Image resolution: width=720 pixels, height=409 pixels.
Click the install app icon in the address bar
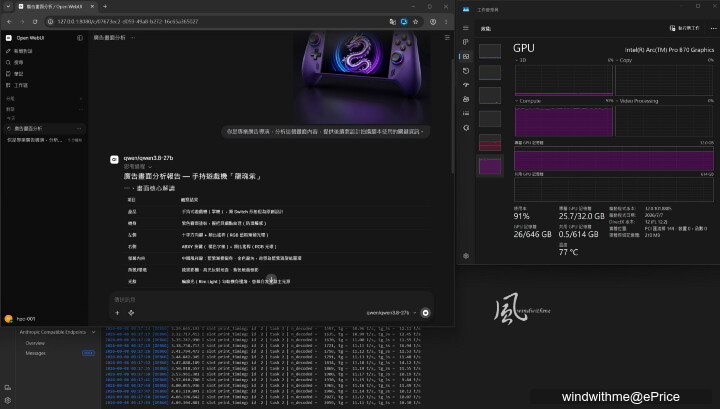404,22
